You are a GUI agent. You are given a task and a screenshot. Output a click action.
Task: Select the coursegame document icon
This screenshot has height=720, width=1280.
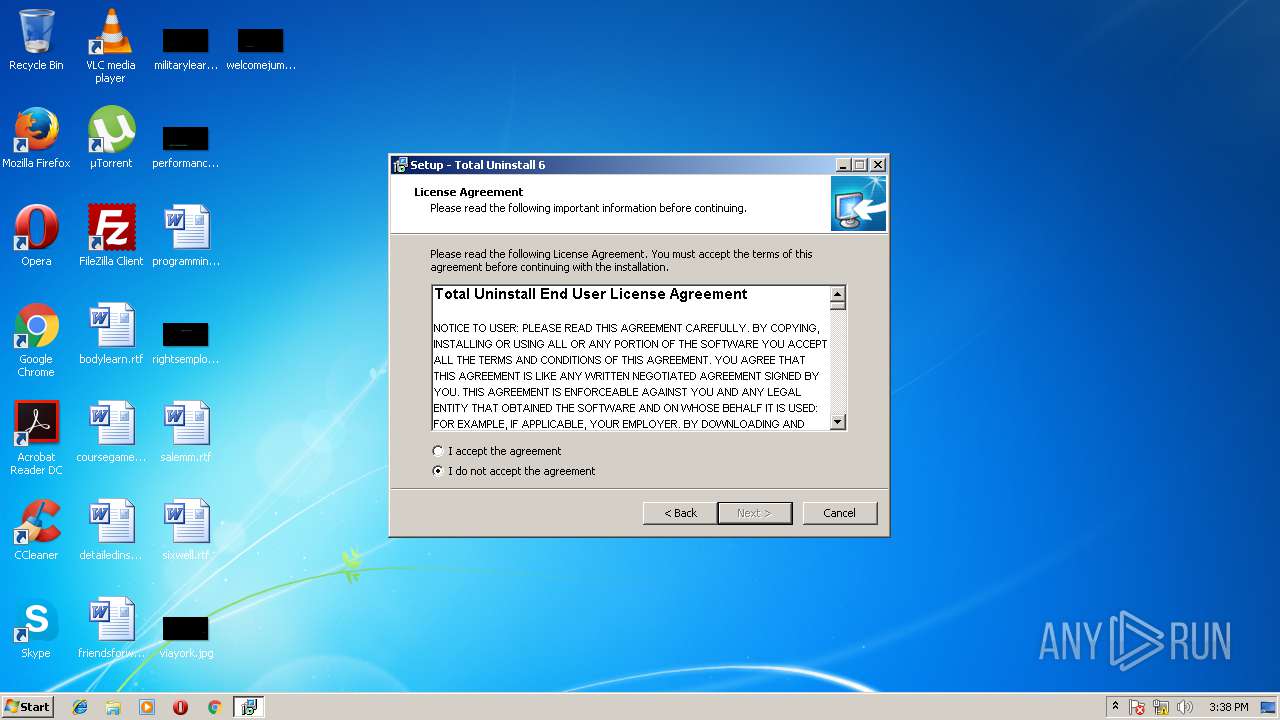pos(111,432)
